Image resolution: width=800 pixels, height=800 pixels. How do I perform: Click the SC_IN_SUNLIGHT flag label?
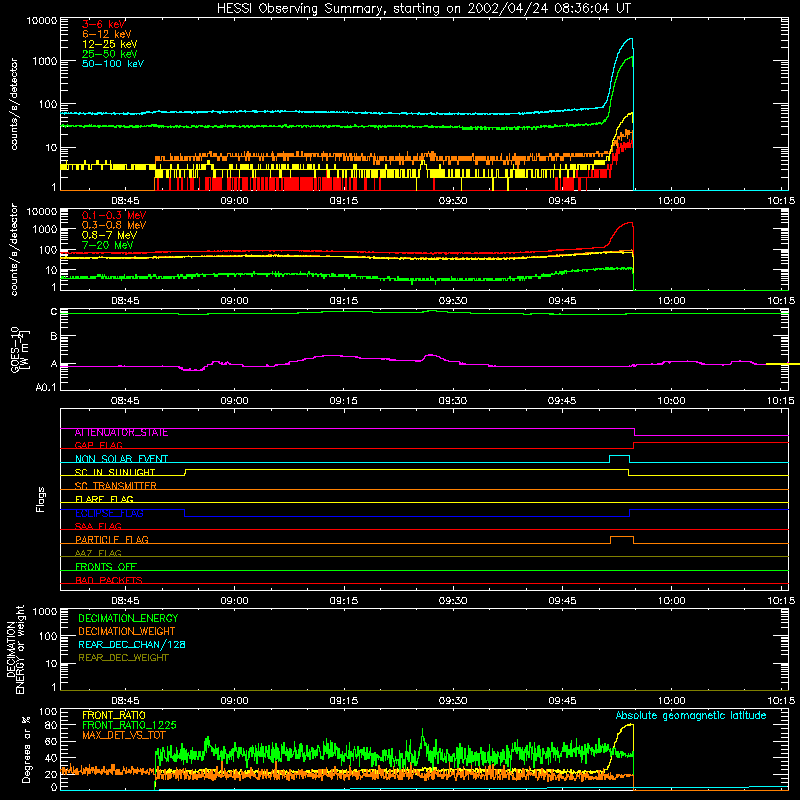click(x=115, y=472)
